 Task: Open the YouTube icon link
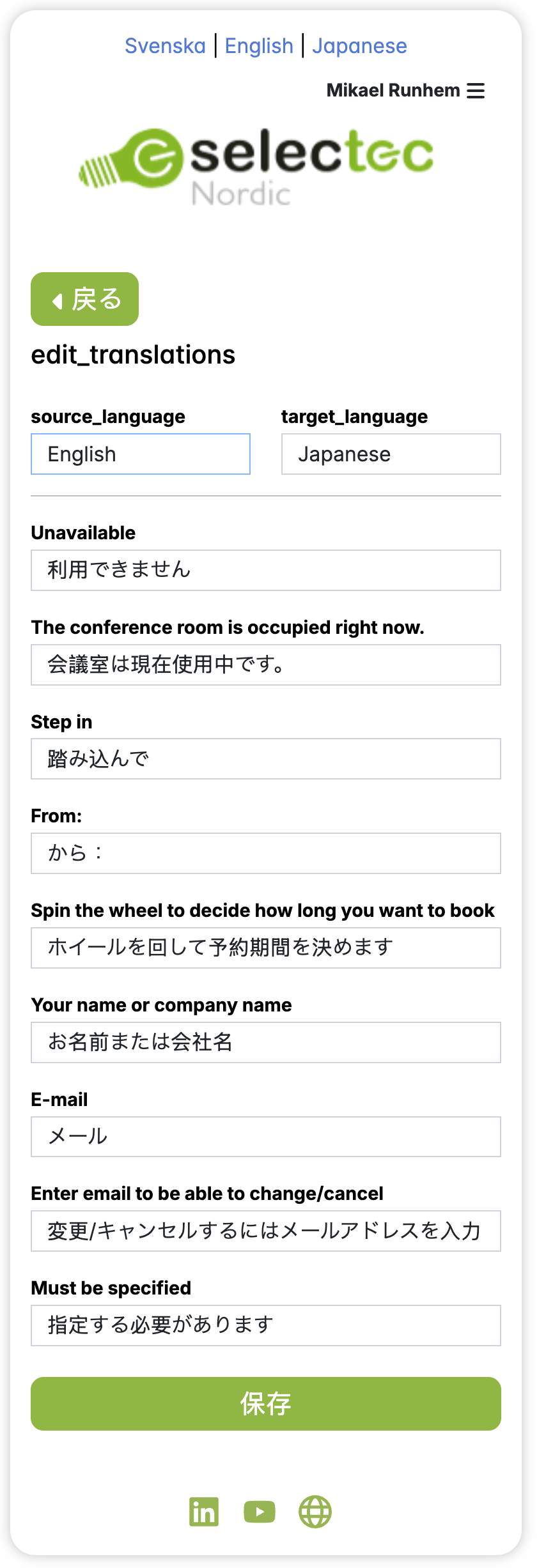point(260,1511)
